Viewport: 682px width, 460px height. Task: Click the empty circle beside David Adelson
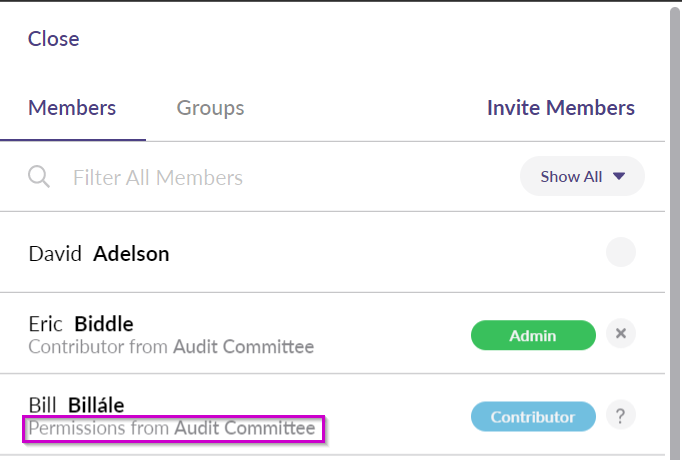pos(621,252)
